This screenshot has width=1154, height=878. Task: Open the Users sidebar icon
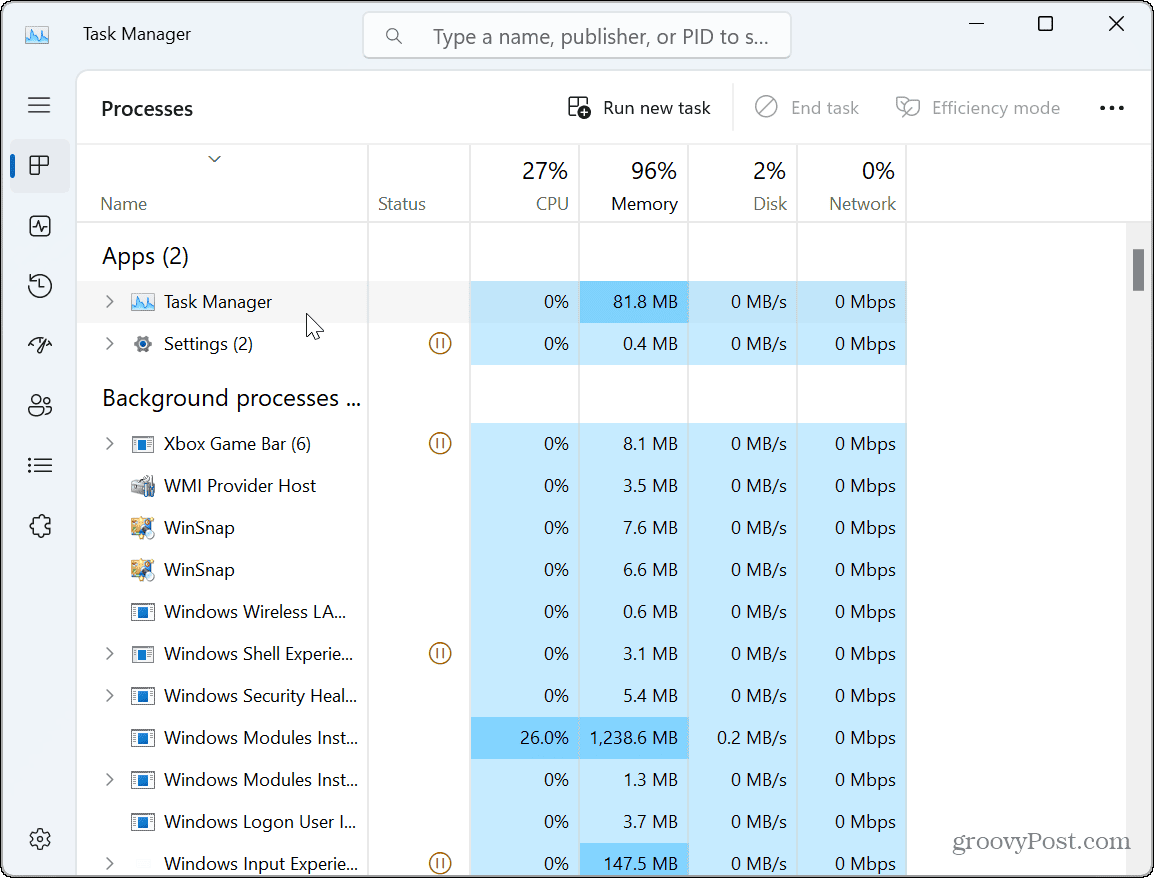click(x=40, y=406)
